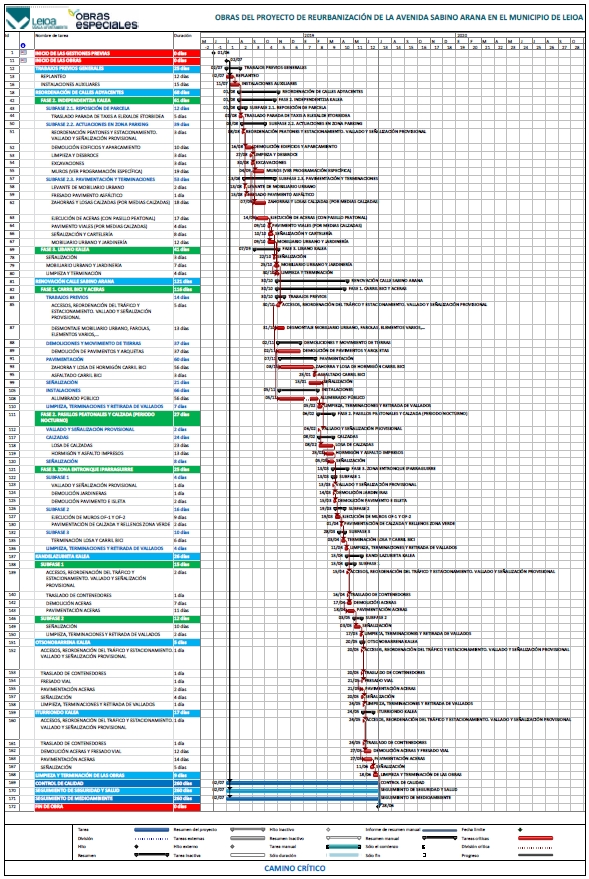Image resolution: width=589 pixels, height=879 pixels.
Task: Click the 2020 year label in timeline header
Action: [462, 35]
